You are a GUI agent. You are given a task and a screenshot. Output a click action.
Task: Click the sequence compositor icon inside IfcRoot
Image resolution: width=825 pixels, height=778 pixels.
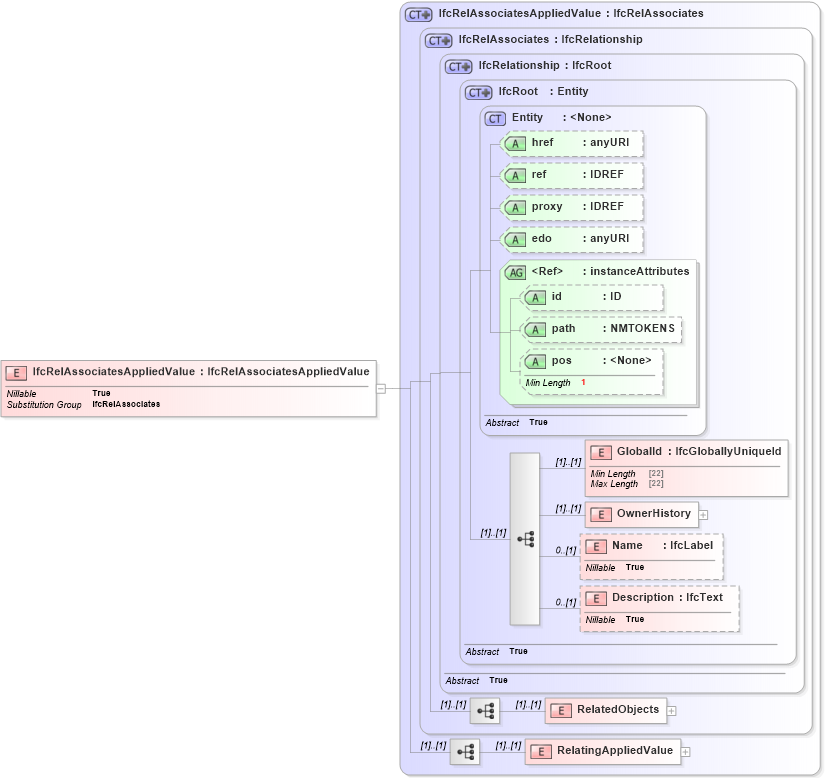point(526,537)
